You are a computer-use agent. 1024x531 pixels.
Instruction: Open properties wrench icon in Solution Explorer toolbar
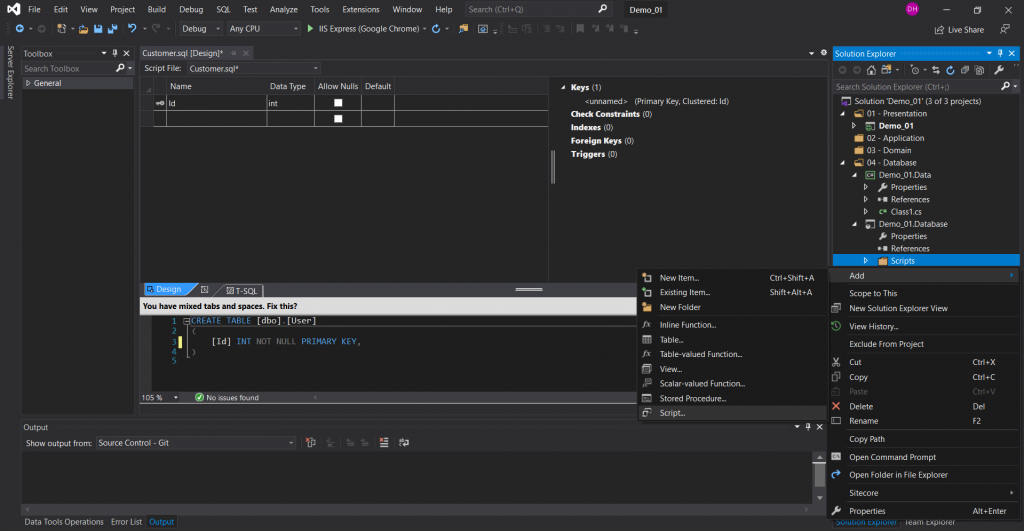click(998, 70)
